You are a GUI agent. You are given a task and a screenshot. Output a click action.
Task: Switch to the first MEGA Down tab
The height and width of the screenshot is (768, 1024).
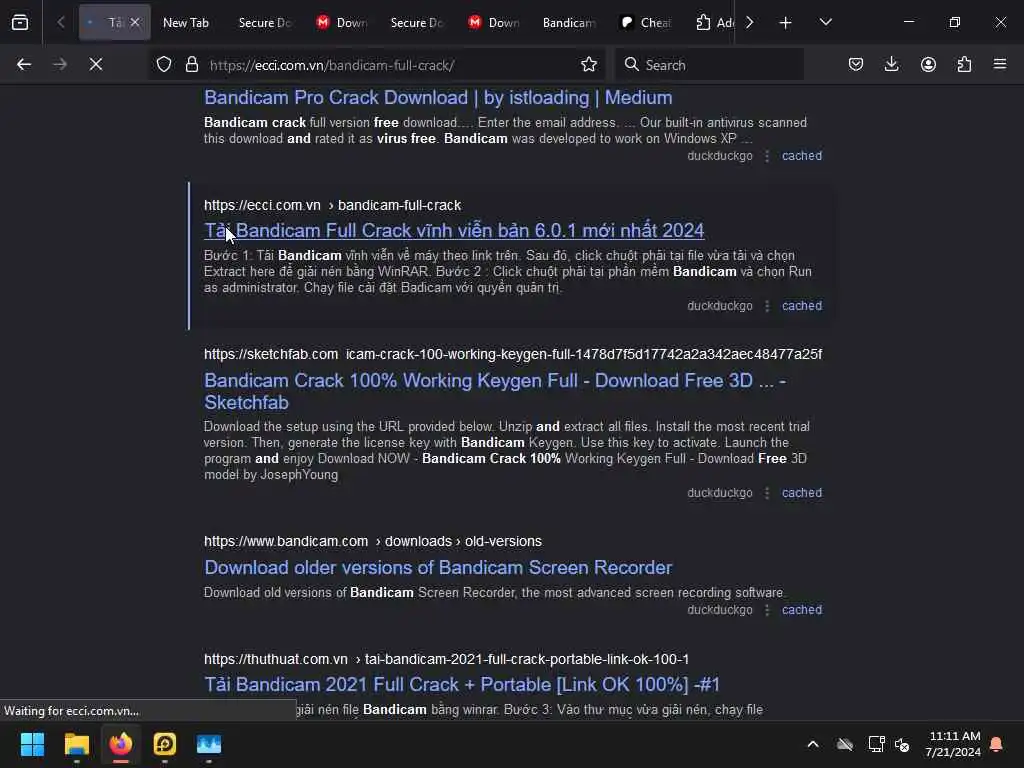click(x=341, y=23)
